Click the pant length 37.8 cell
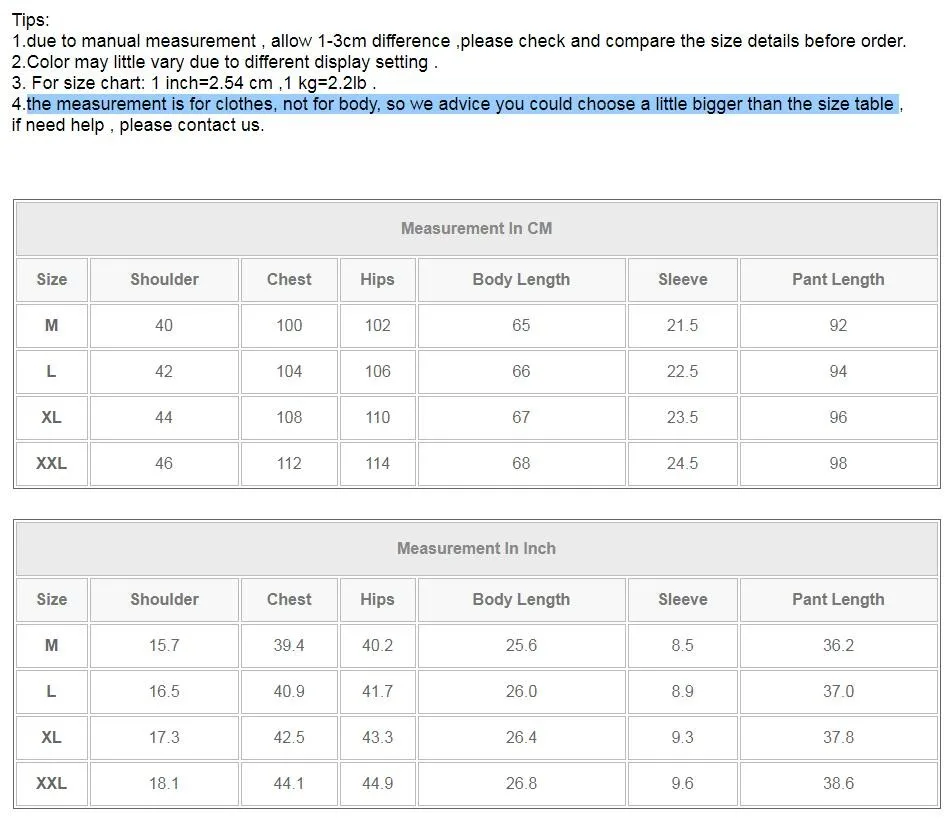Viewport: 949px width, 823px height. point(838,737)
